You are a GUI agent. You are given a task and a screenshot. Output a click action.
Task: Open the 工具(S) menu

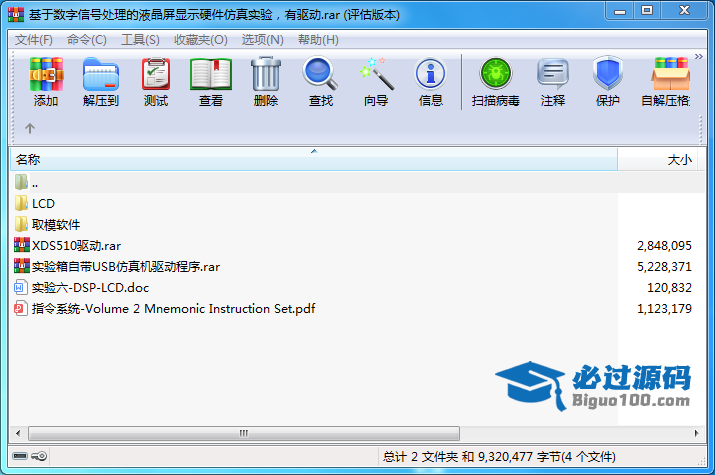tap(140, 40)
